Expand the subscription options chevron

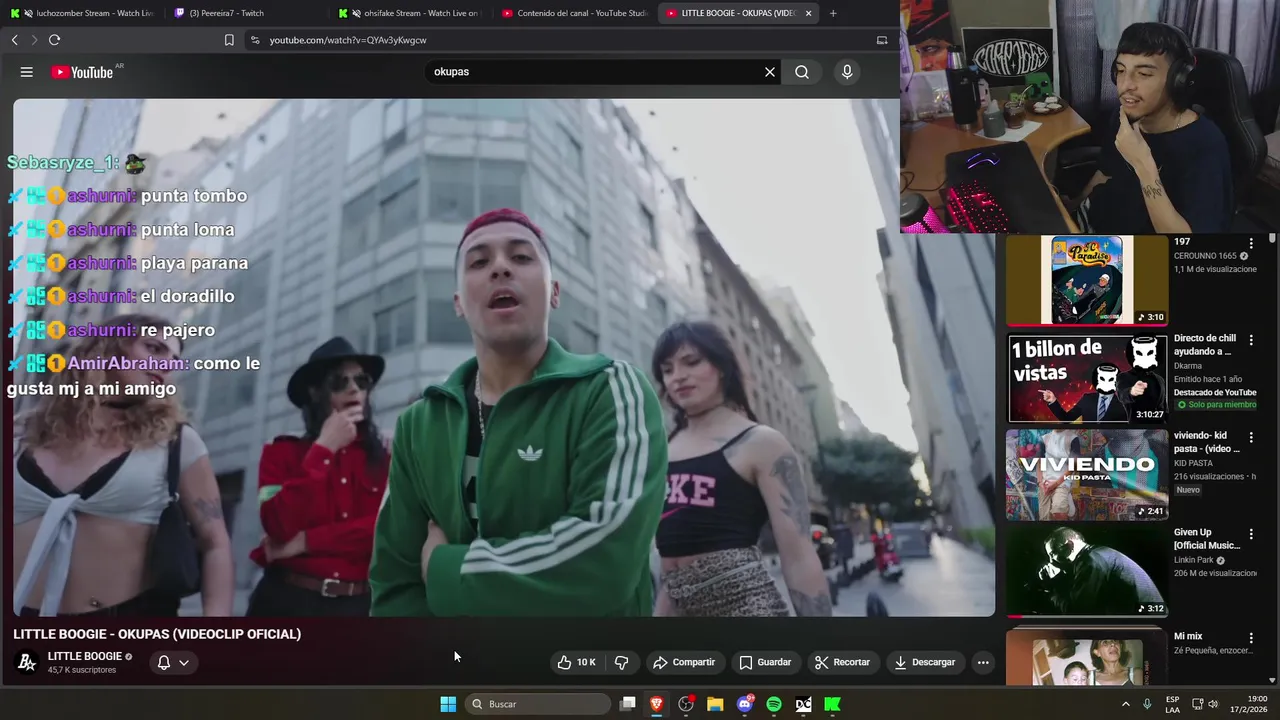(184, 662)
